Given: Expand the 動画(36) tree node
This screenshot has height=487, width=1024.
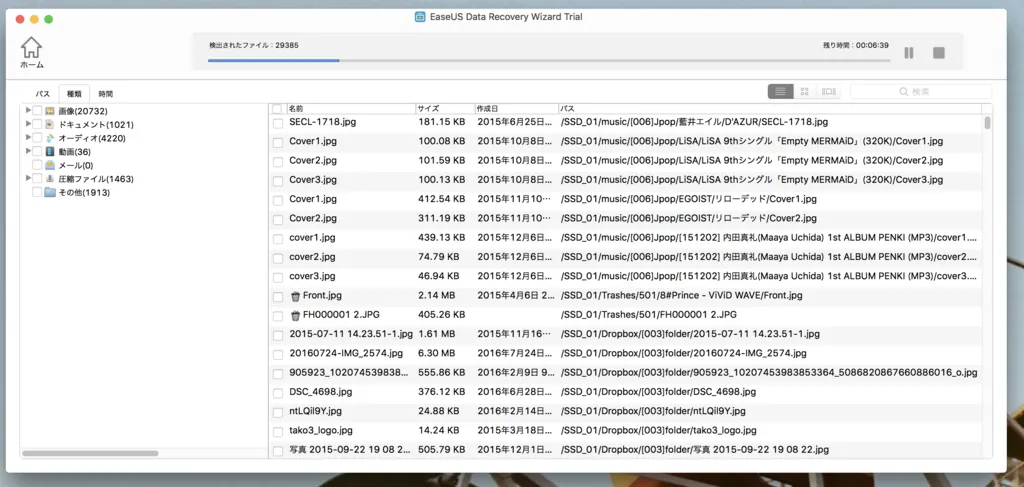Looking at the screenshot, I should click(28, 151).
